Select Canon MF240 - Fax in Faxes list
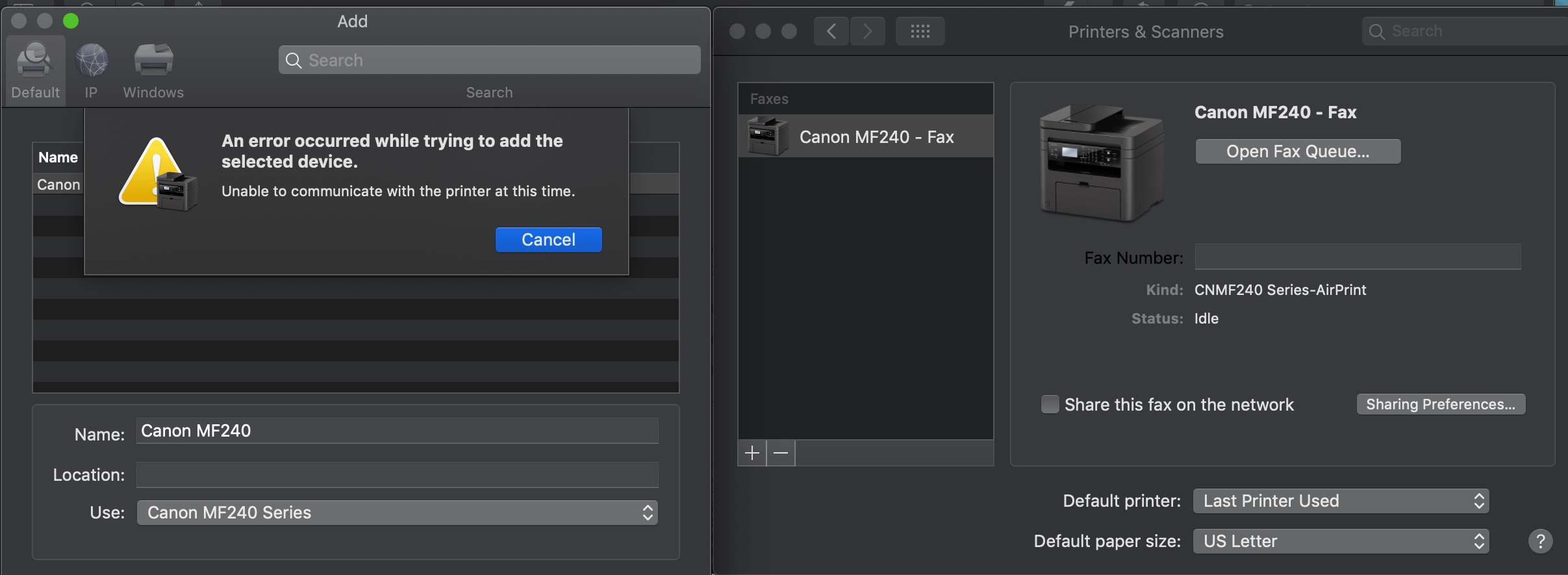Screen dimensions: 1568x575 (866, 136)
